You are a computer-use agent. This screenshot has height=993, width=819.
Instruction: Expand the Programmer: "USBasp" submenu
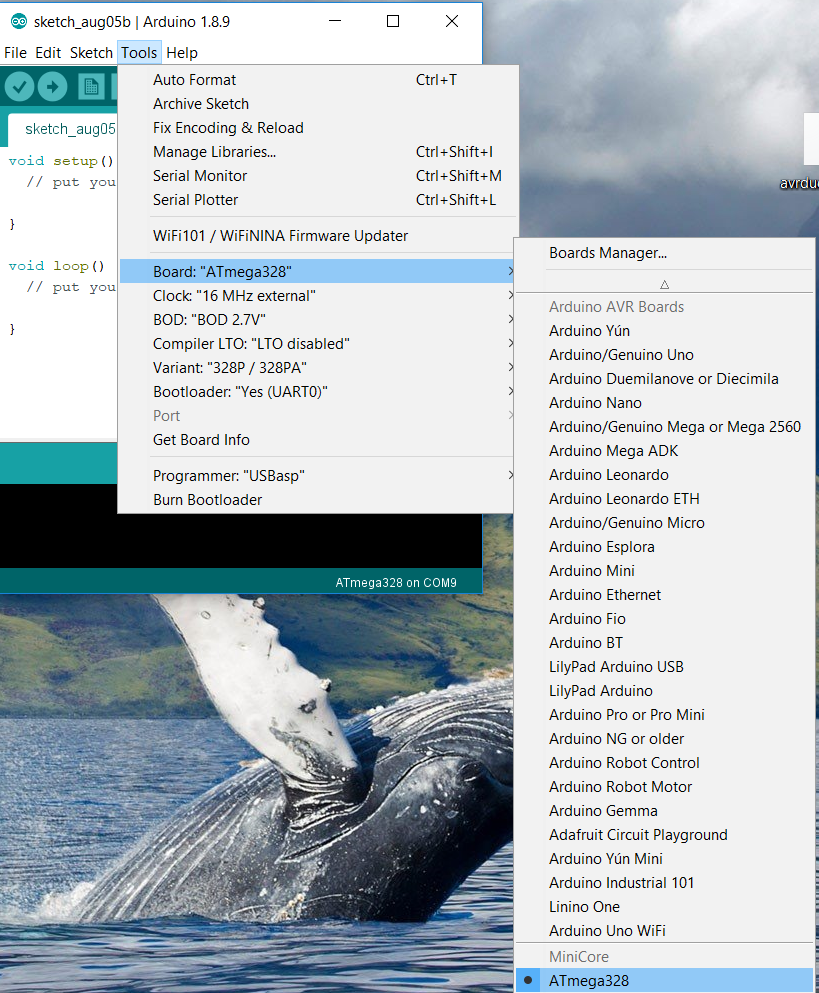(x=316, y=476)
